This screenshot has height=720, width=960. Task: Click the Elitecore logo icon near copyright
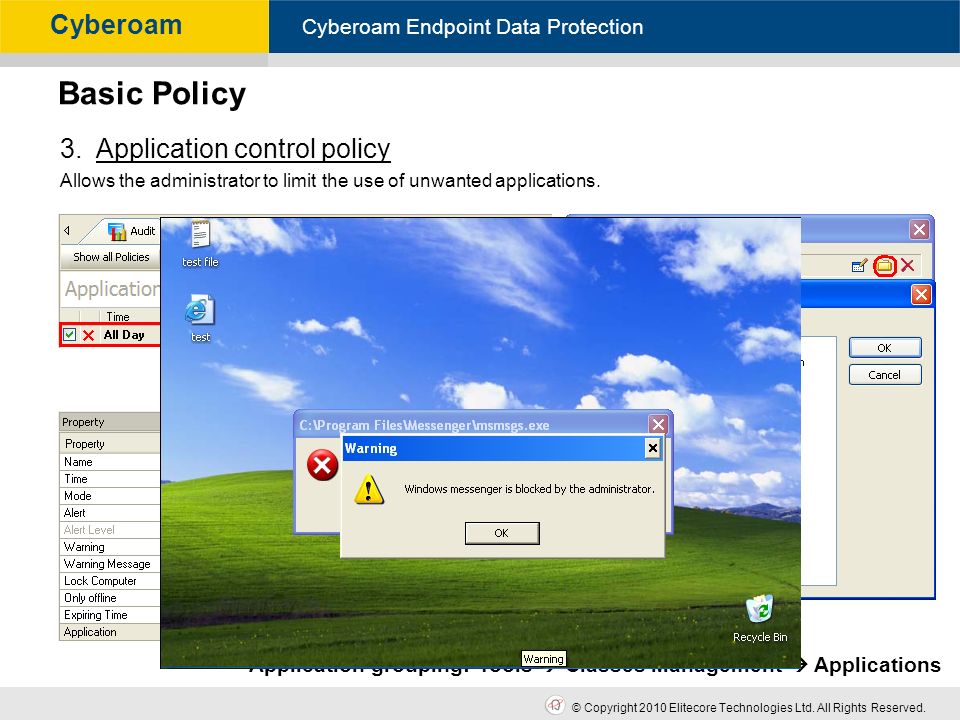click(555, 705)
